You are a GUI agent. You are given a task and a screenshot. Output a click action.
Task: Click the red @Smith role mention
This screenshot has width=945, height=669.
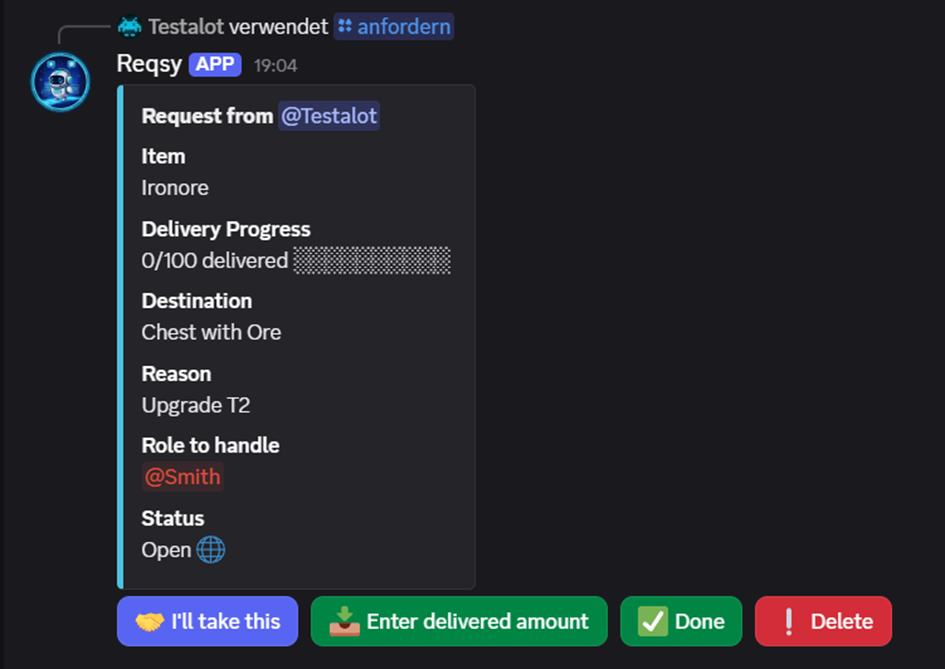tap(182, 477)
